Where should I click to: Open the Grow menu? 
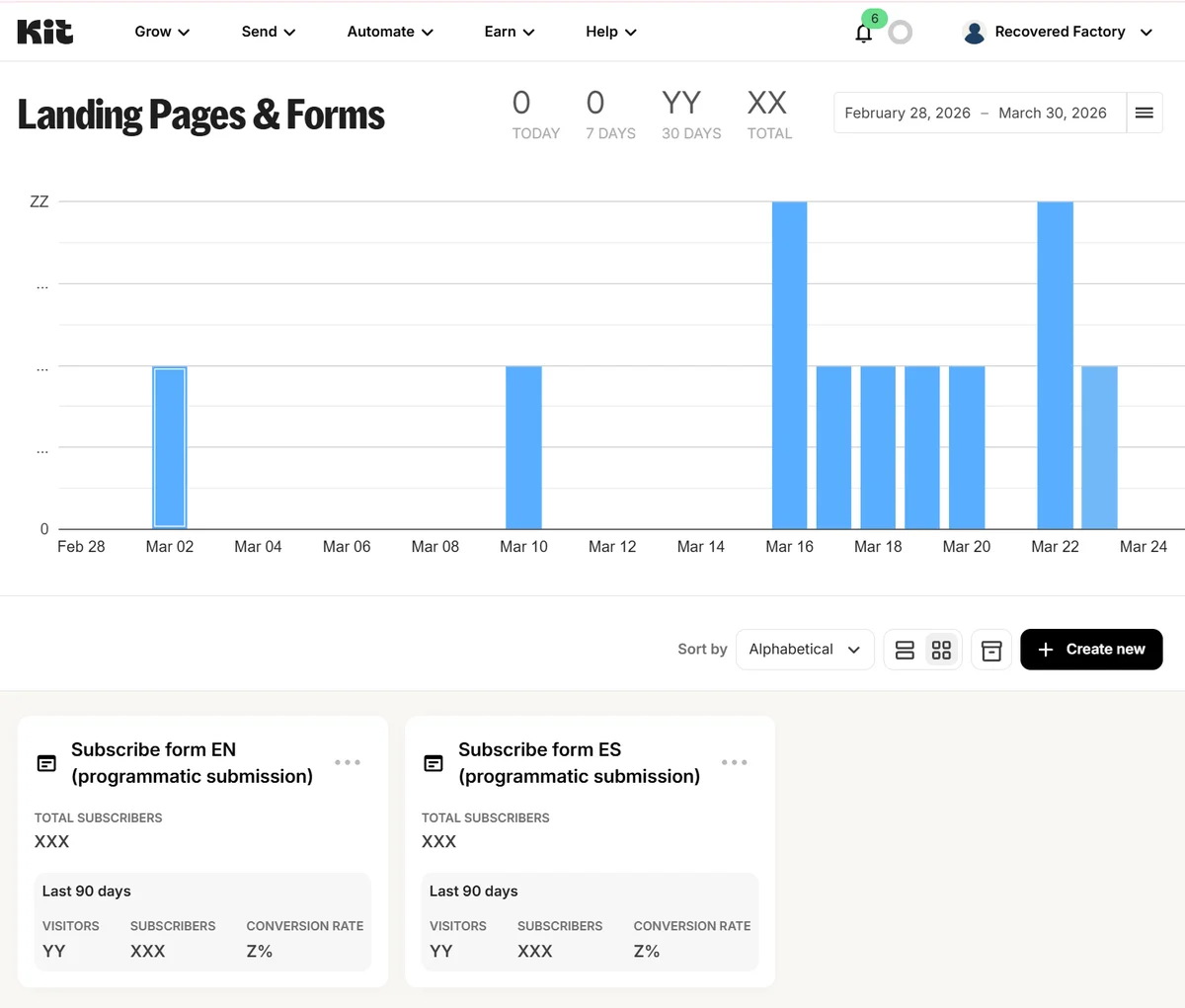pyautogui.click(x=161, y=32)
